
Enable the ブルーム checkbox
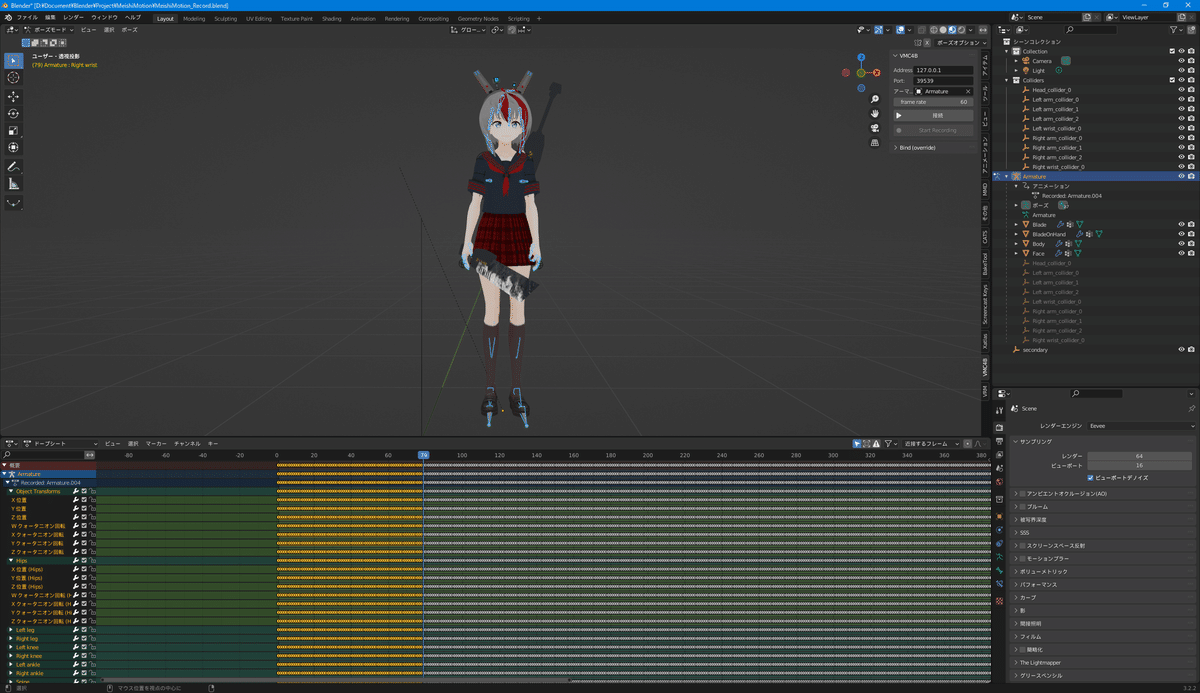[x=1023, y=507]
